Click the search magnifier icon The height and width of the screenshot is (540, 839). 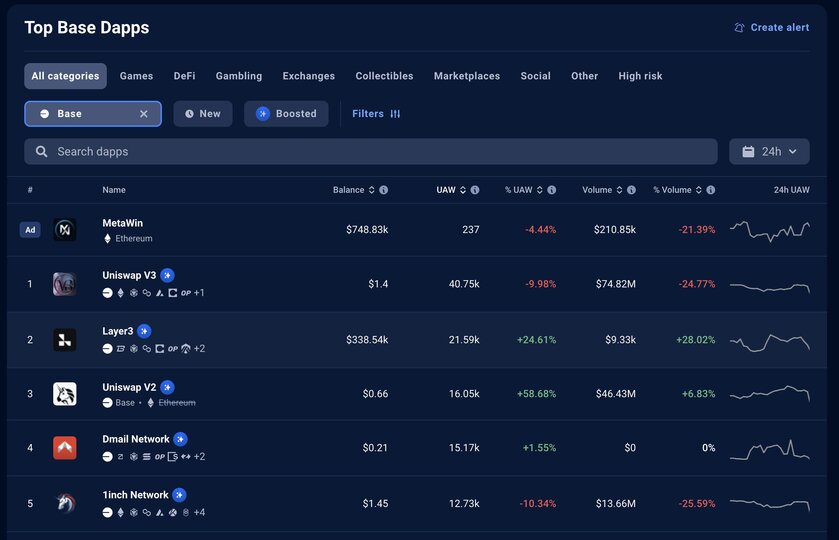click(x=41, y=151)
